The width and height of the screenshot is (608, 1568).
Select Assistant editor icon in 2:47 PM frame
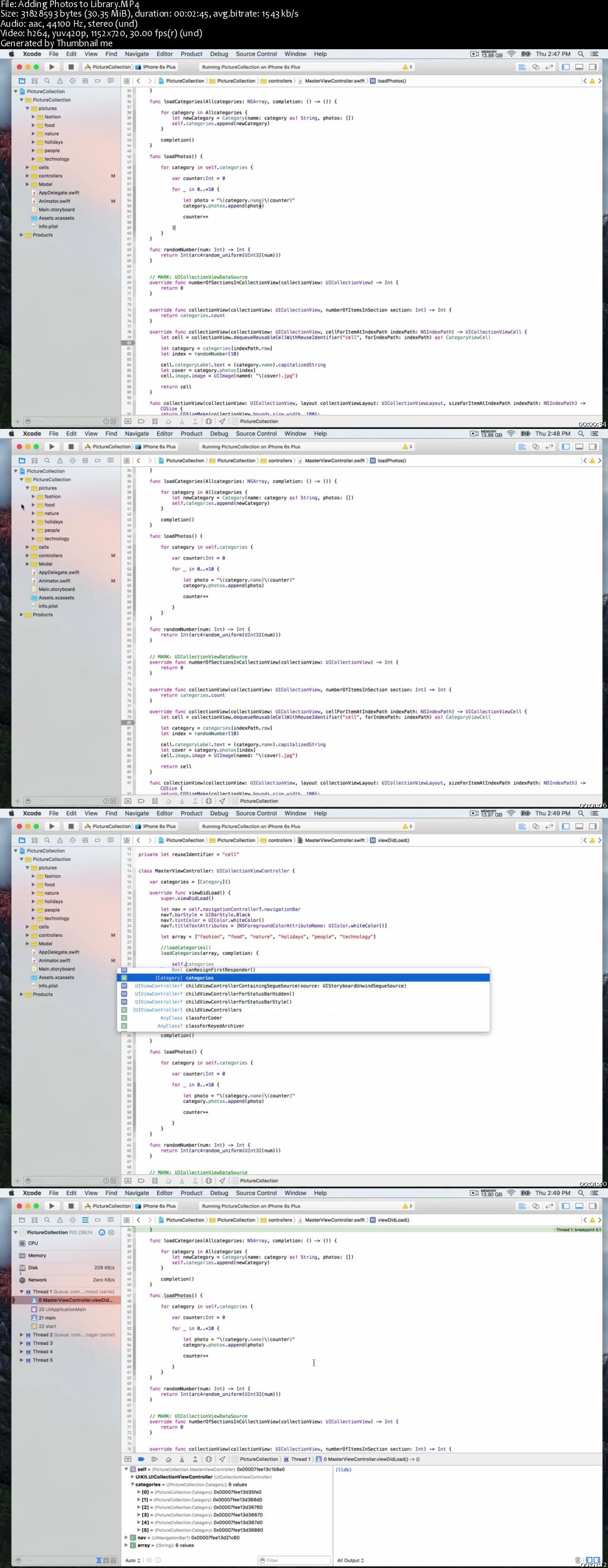coord(536,67)
